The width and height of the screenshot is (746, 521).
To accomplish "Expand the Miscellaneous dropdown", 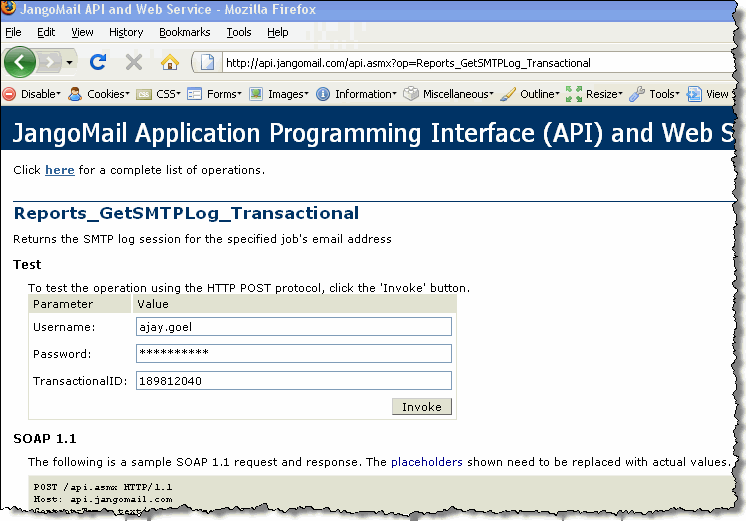I will point(491,93).
